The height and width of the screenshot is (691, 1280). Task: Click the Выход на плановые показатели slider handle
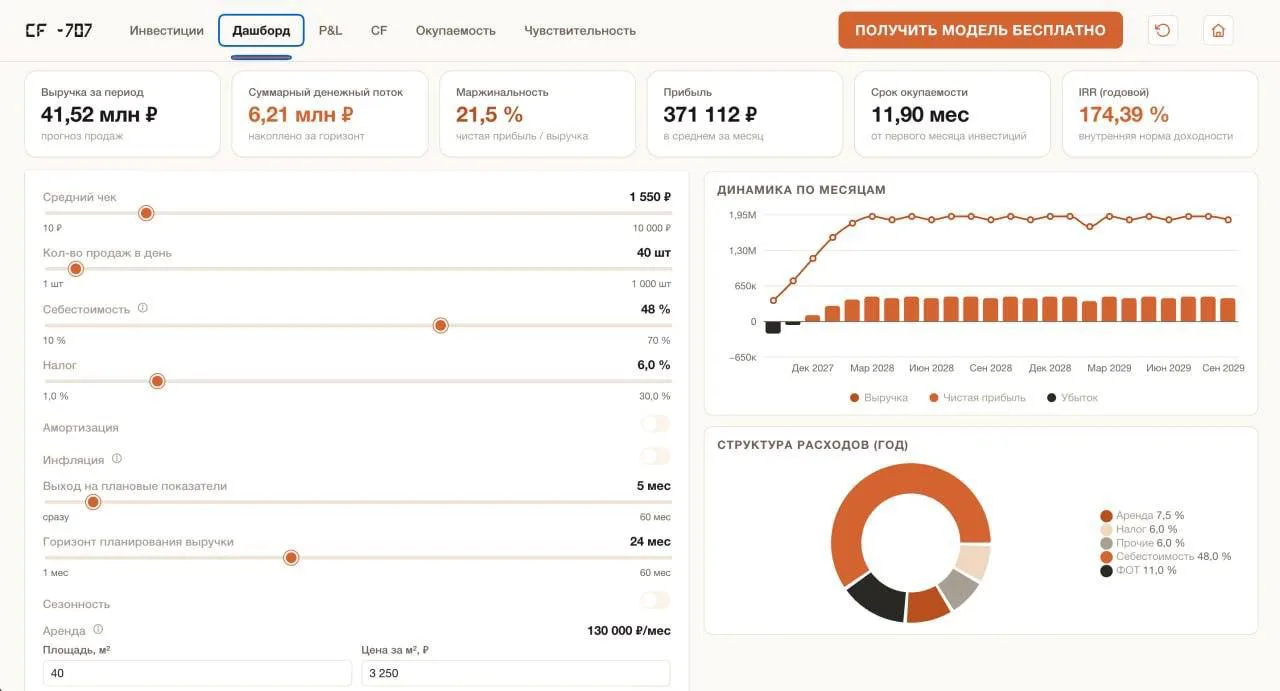pos(93,502)
